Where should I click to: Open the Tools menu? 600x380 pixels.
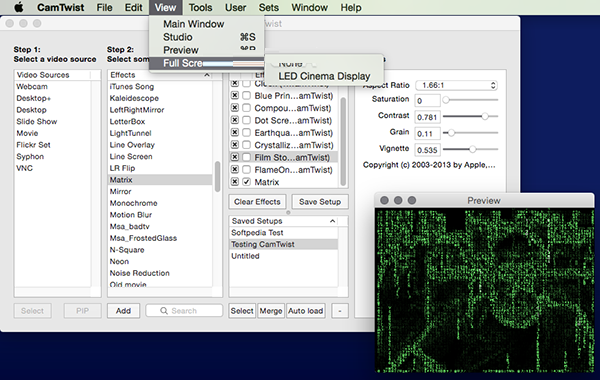pyautogui.click(x=200, y=7)
